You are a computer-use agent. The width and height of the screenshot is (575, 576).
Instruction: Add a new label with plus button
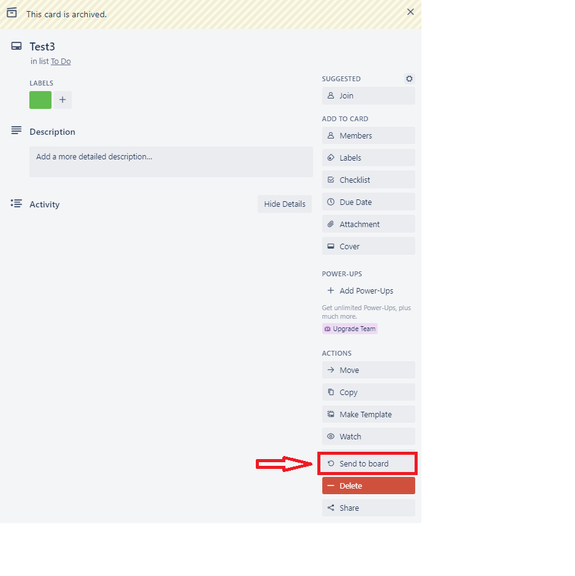[x=62, y=100]
